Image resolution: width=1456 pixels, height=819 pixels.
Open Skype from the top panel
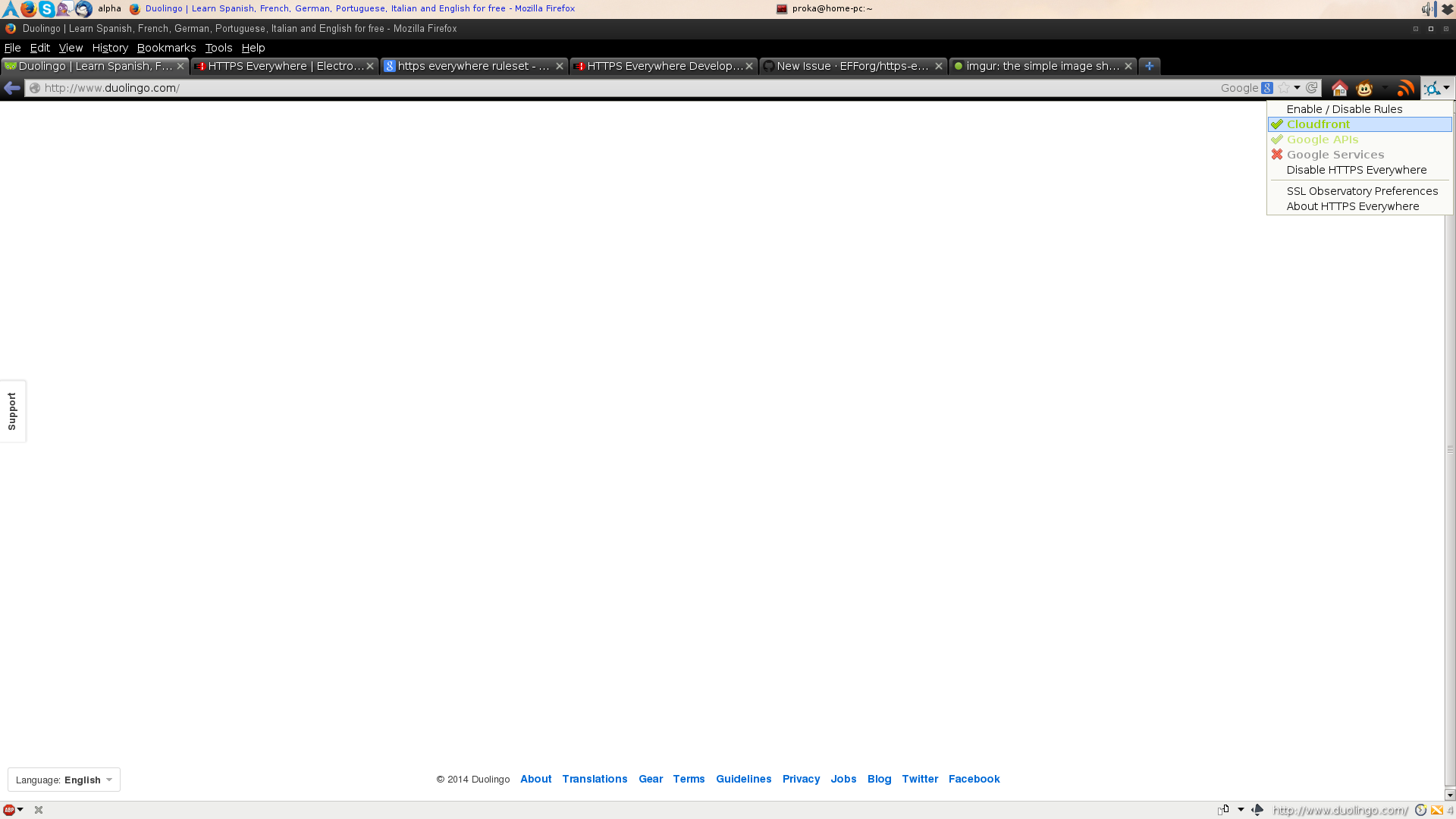[46, 9]
